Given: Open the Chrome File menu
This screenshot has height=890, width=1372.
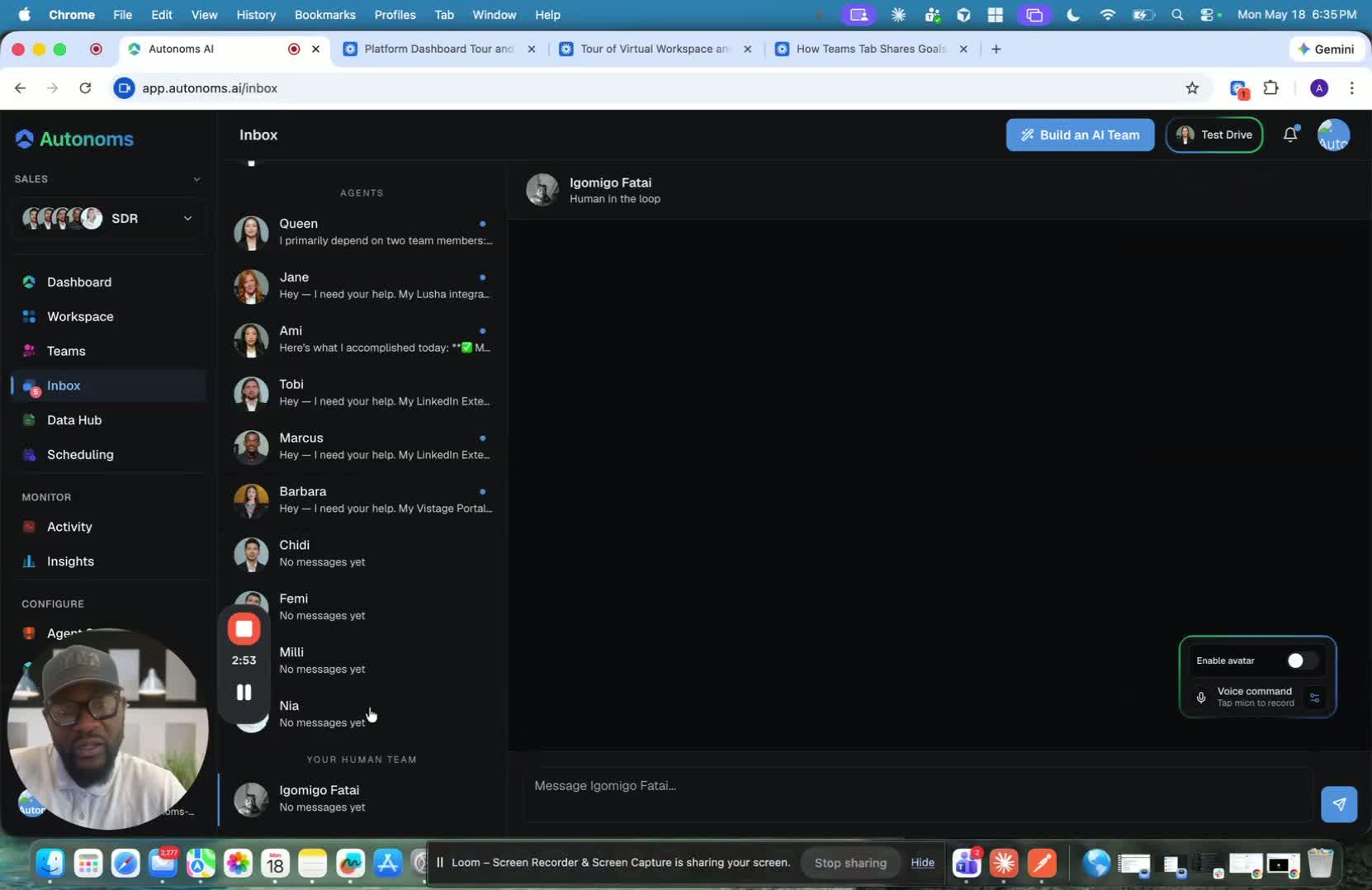Looking at the screenshot, I should click(x=122, y=15).
